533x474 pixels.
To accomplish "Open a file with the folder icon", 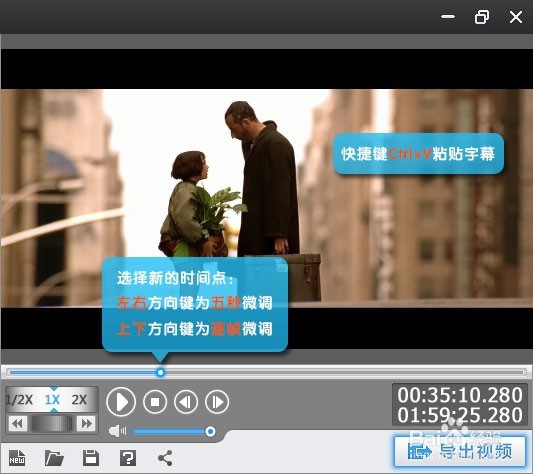I will [x=54, y=458].
